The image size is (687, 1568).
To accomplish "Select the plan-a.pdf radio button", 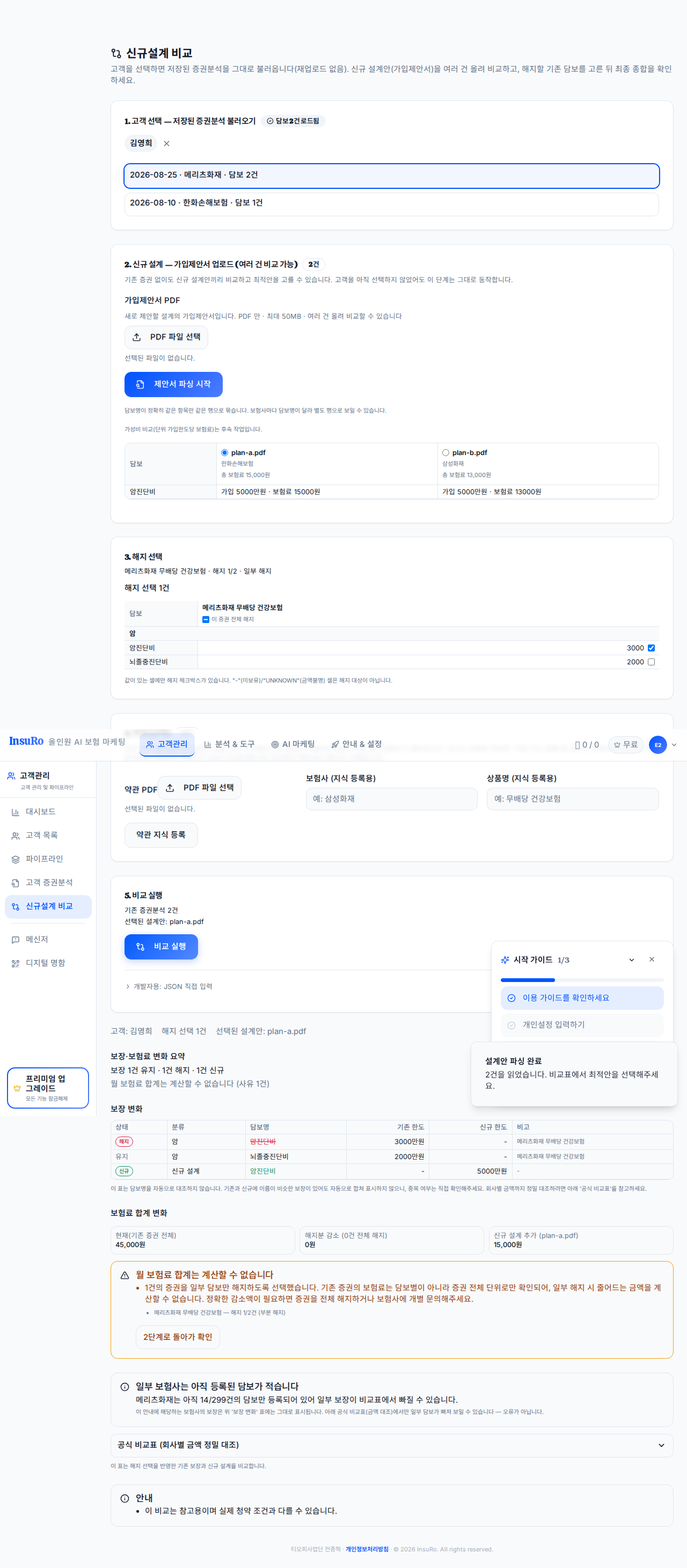I will click(224, 453).
